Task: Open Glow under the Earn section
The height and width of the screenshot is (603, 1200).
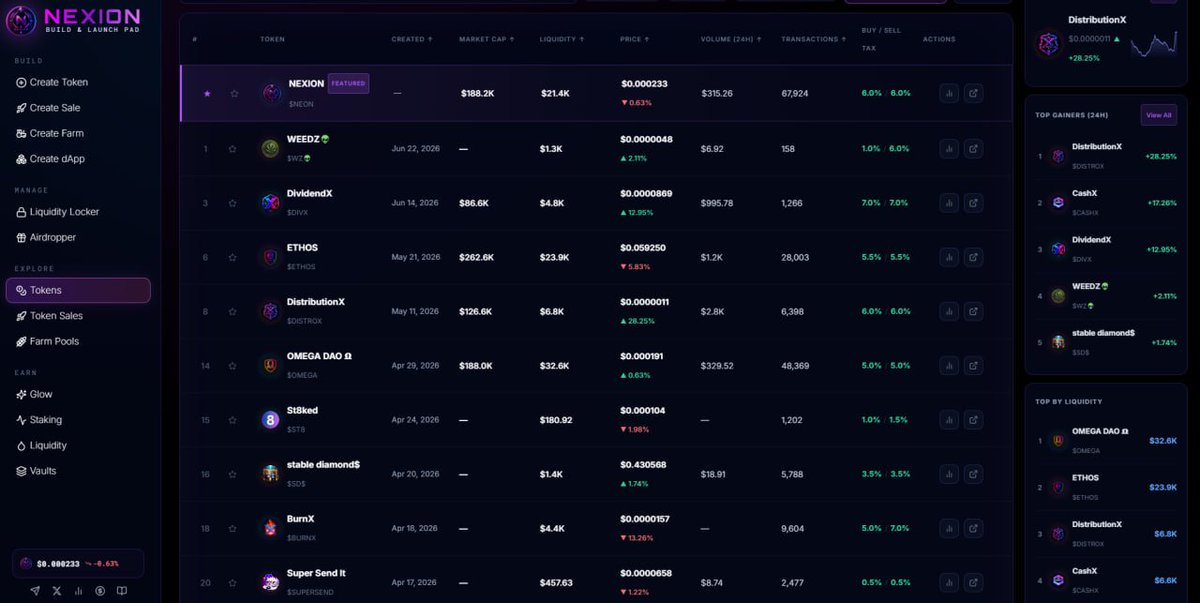Action: coord(78,394)
